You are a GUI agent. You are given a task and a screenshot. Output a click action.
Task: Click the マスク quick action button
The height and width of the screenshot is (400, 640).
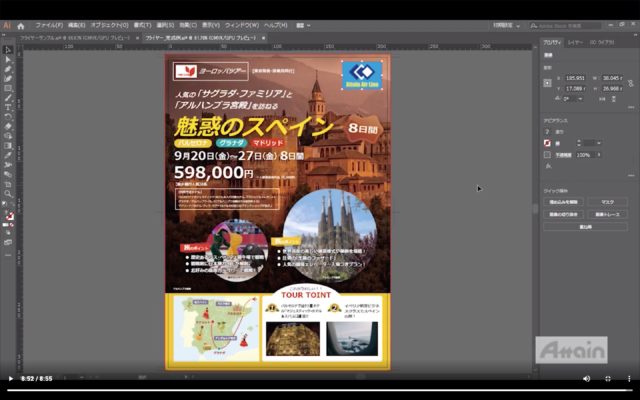(x=607, y=202)
